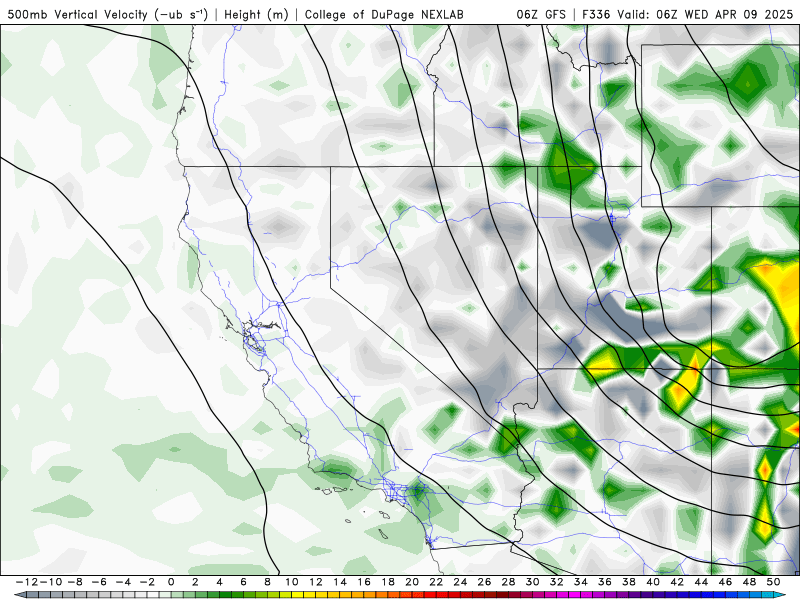Image resolution: width=800 pixels, height=600 pixels.
Task: Click the 36 color scale label
Action: pos(605,582)
